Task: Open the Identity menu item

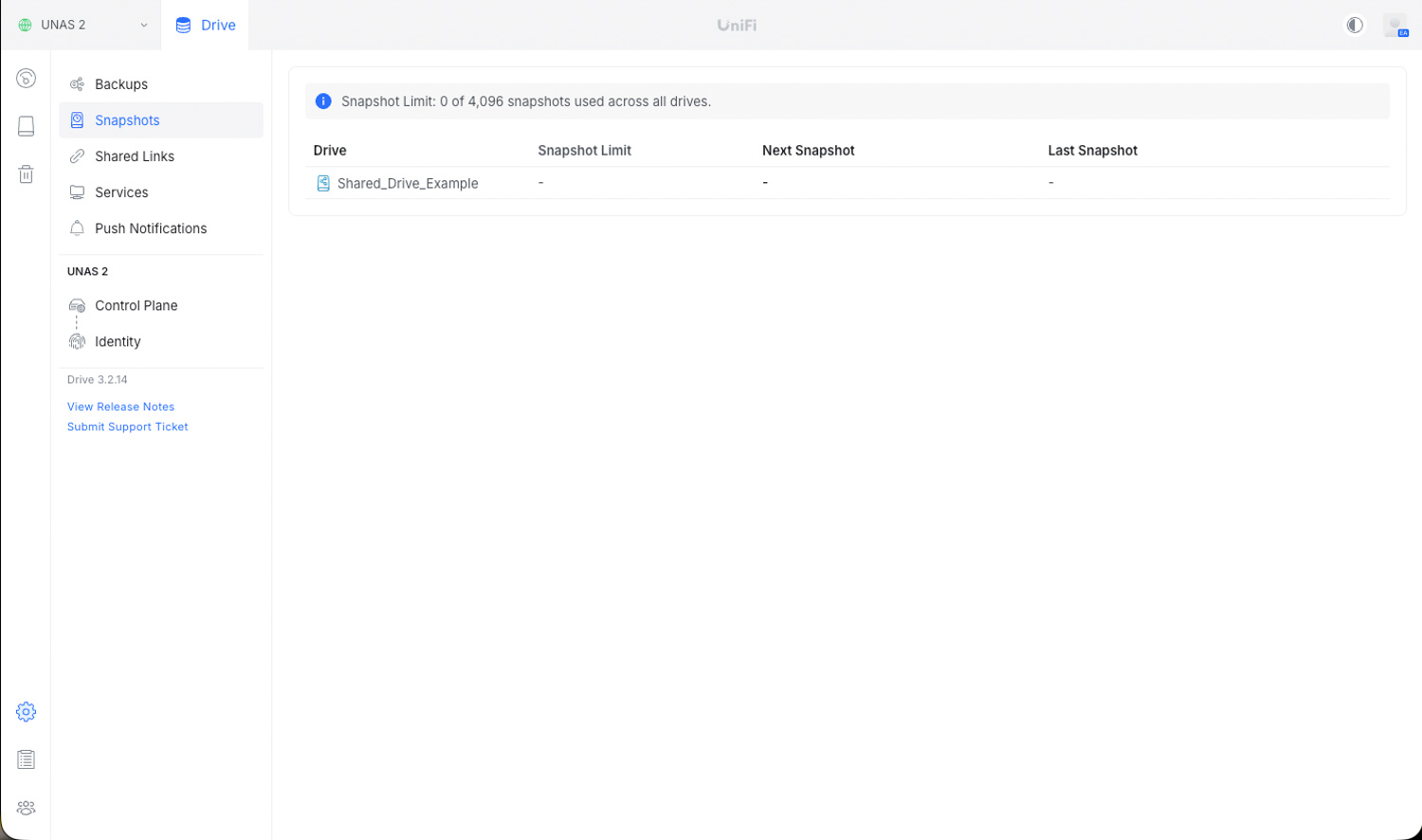Action: click(118, 341)
